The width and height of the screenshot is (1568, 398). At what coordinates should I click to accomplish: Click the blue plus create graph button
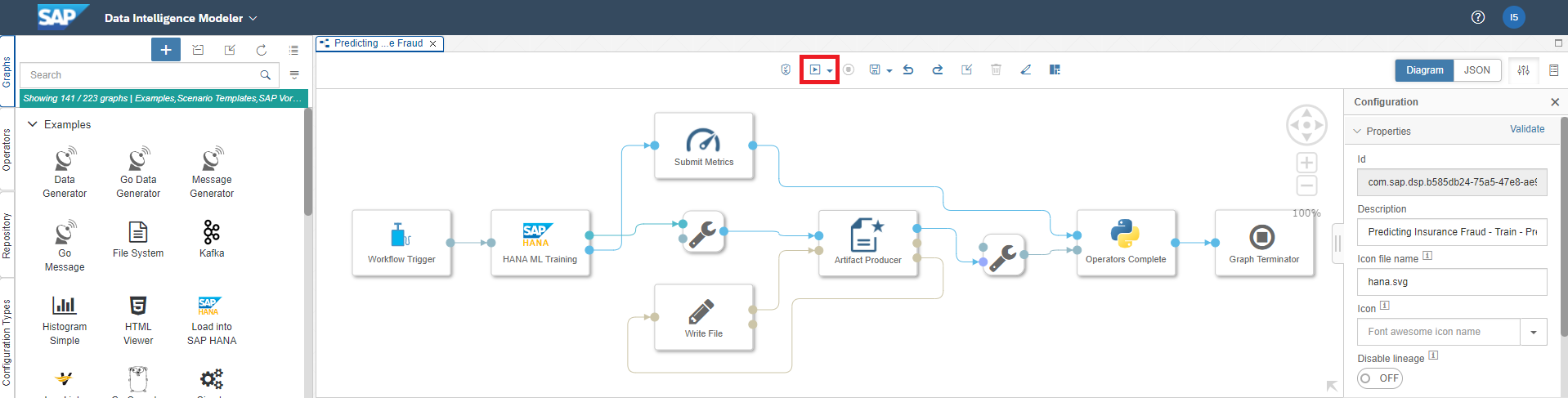click(x=166, y=50)
